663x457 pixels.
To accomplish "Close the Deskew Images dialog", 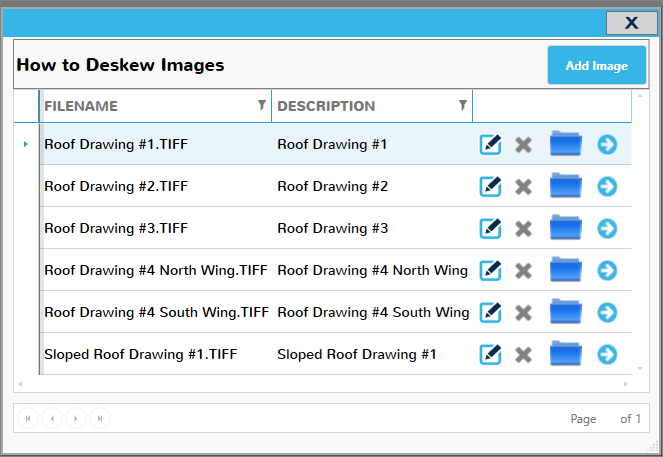I will [631, 23].
